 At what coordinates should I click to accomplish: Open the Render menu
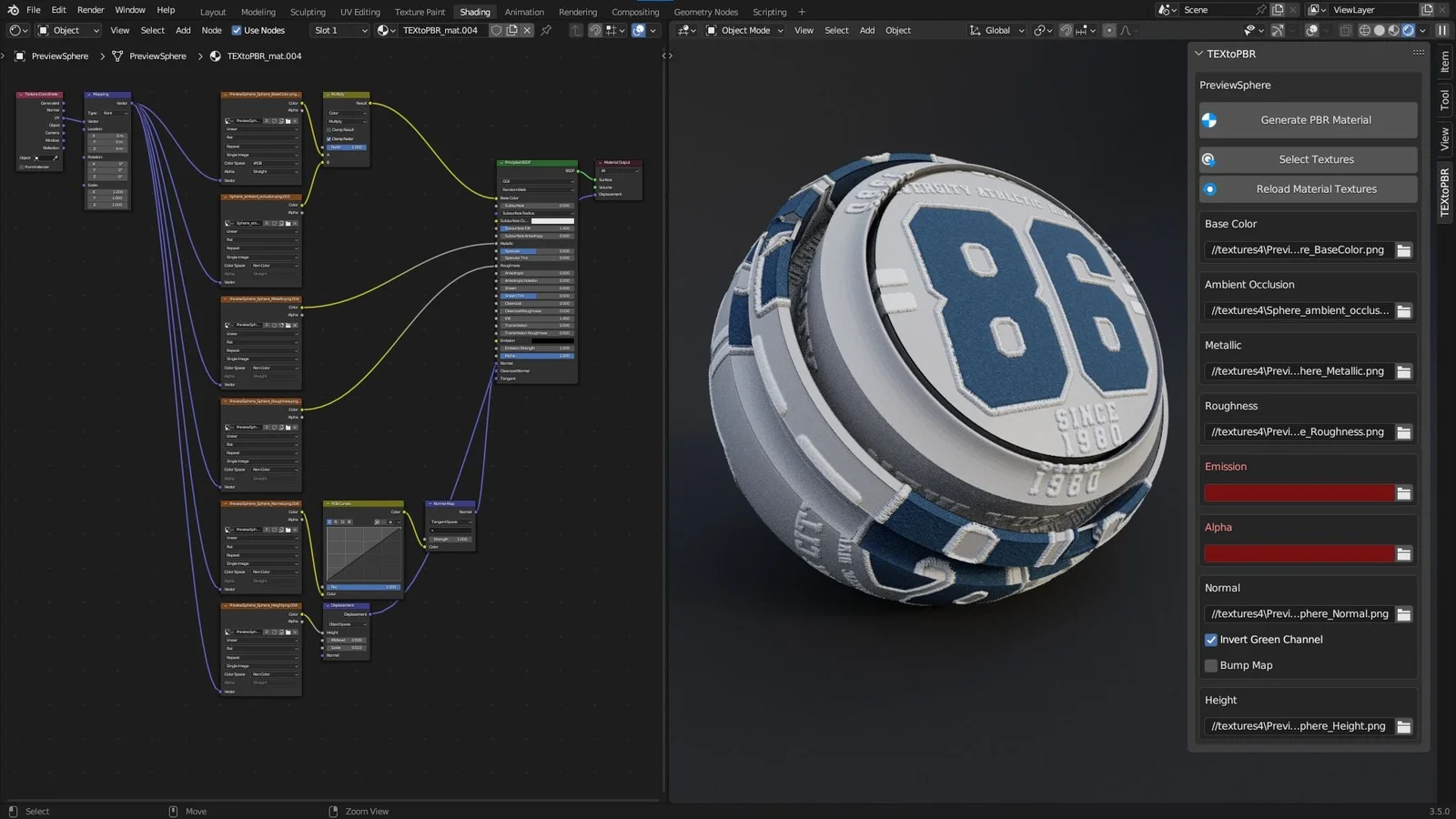(x=90, y=10)
